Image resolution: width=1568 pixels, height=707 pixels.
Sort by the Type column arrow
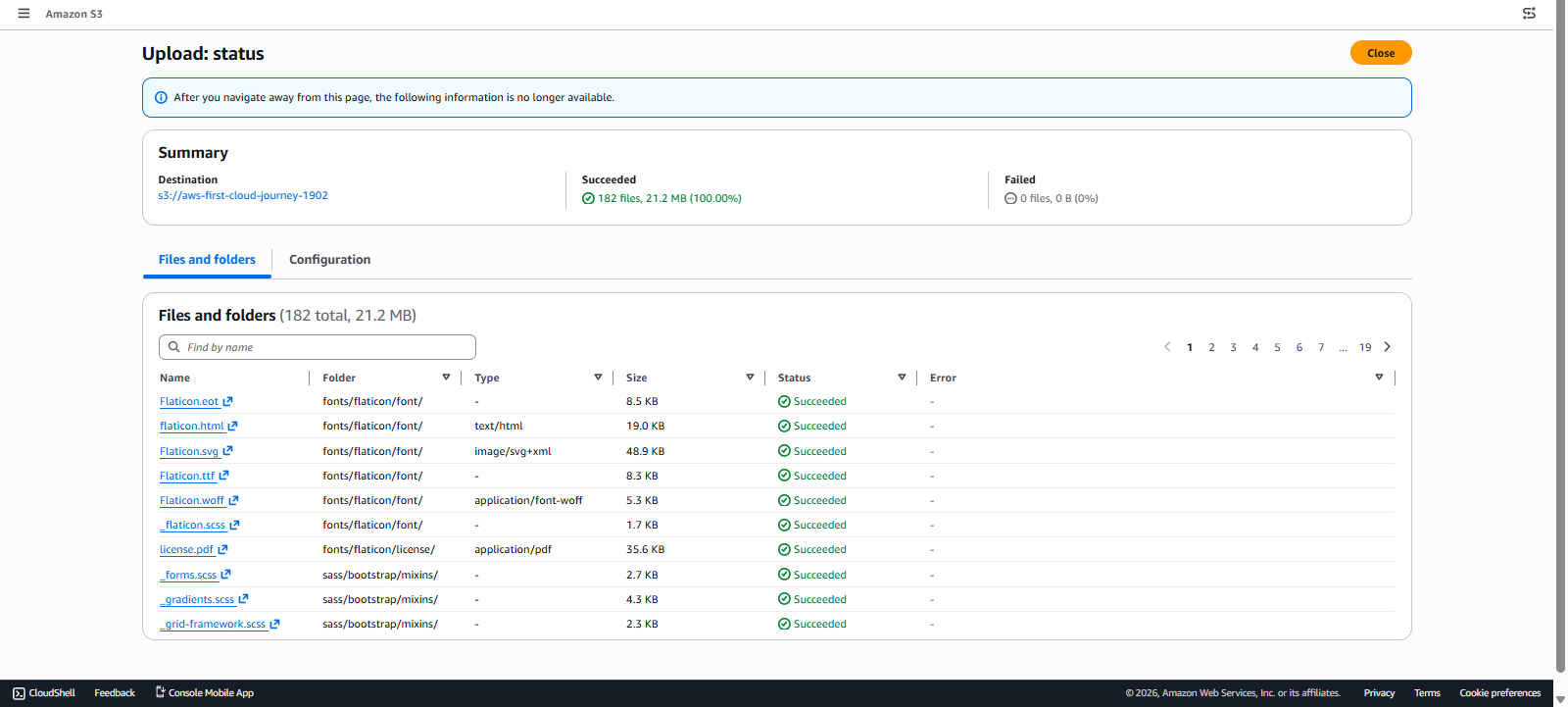tap(598, 378)
